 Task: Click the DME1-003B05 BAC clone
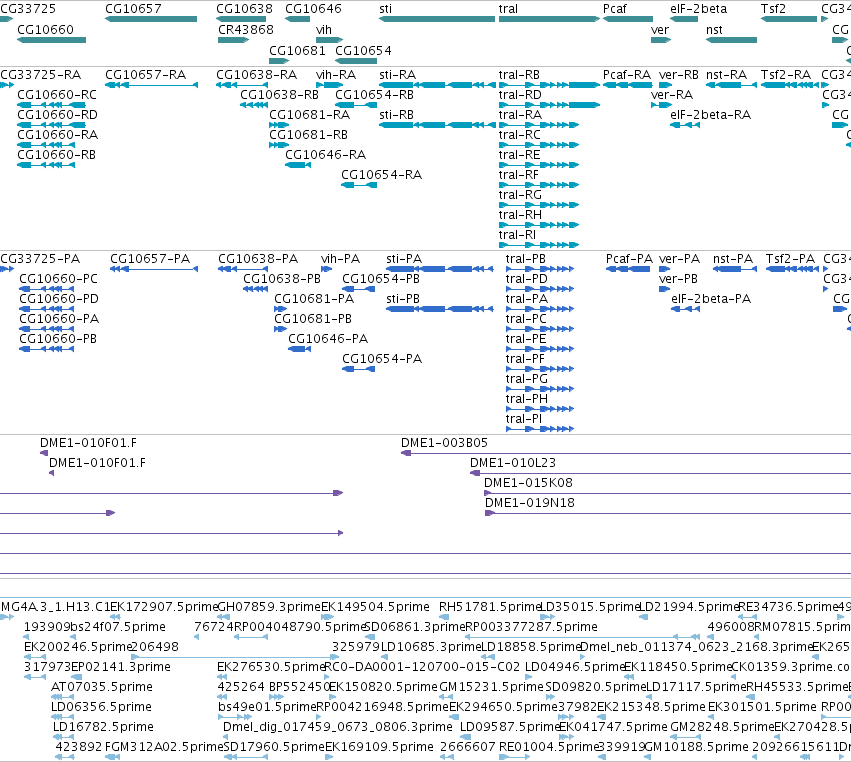point(626,453)
